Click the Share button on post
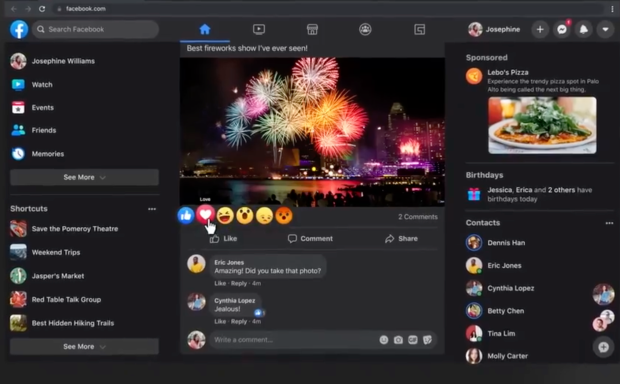Viewport: 620px width, 384px height. coord(401,238)
